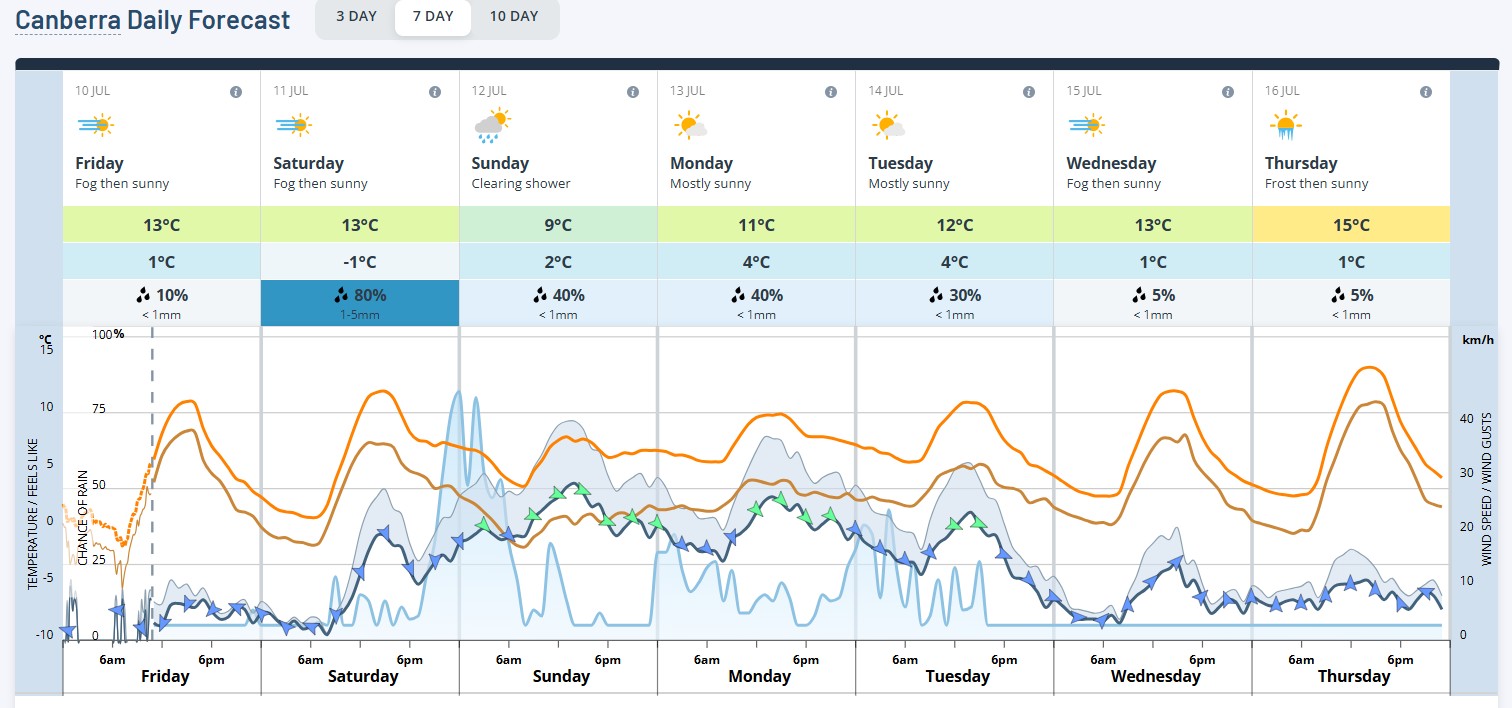The width and height of the screenshot is (1512, 708).
Task: Select the Saturday day heading
Action: point(309,163)
